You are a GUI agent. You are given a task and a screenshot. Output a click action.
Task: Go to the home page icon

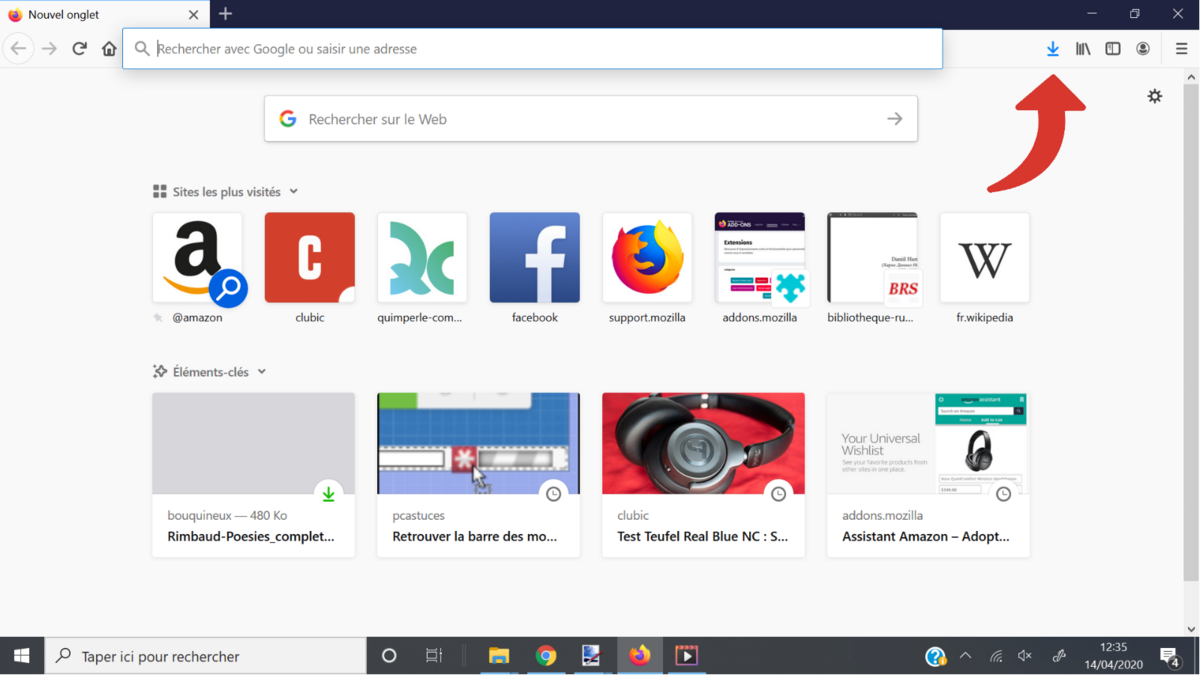pyautogui.click(x=109, y=49)
